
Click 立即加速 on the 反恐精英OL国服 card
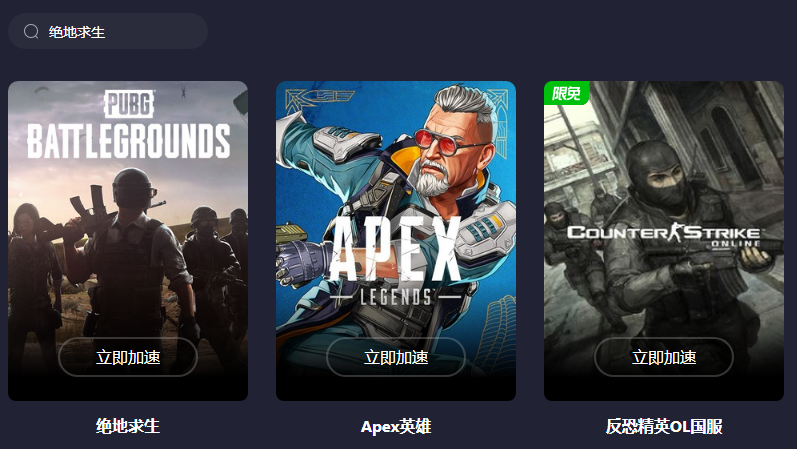pos(664,357)
